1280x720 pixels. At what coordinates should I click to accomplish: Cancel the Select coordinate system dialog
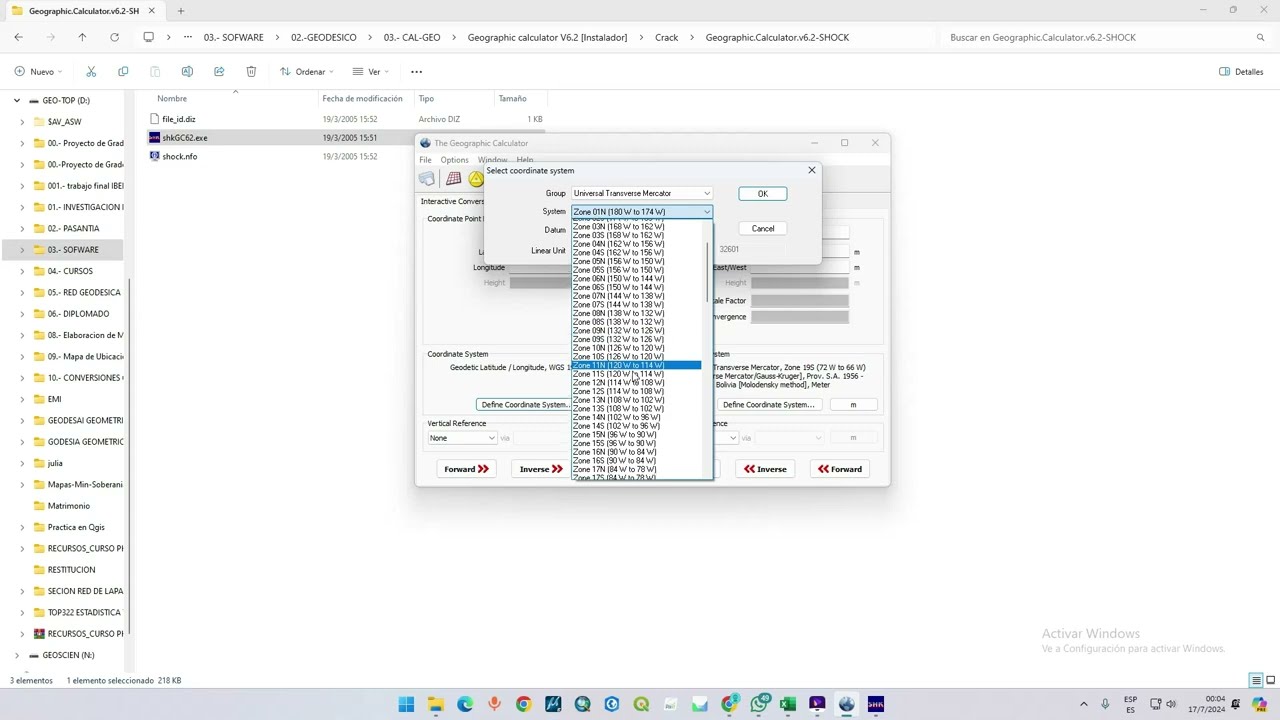tap(762, 229)
